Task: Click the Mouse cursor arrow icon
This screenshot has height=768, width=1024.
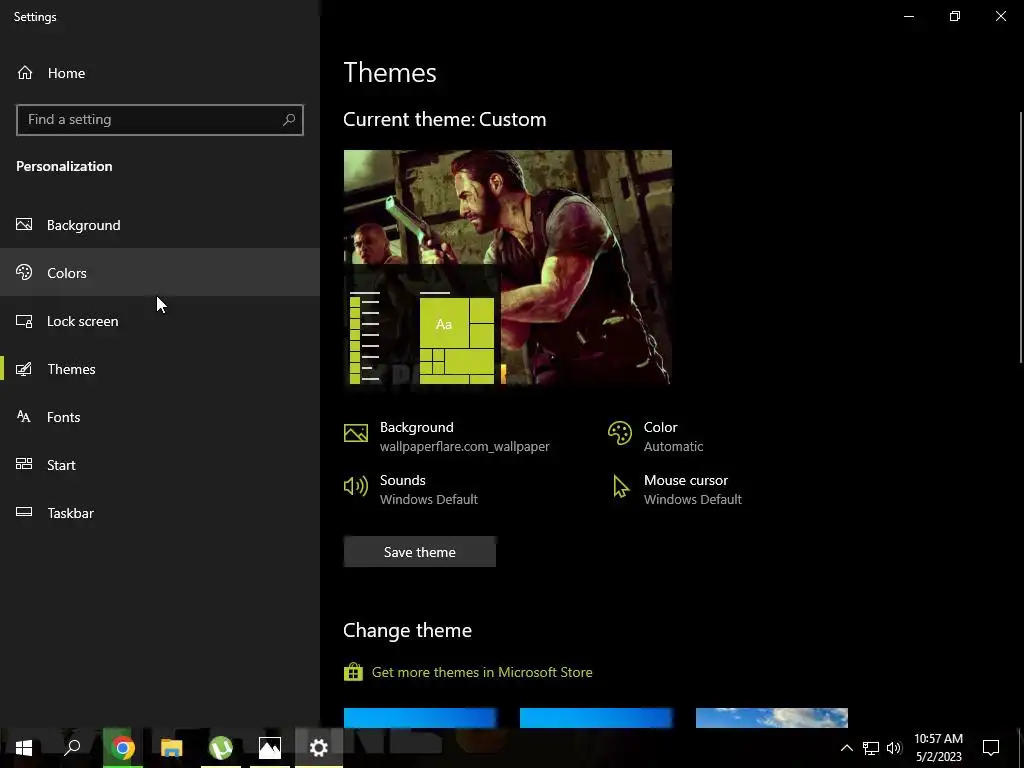Action: pyautogui.click(x=620, y=487)
